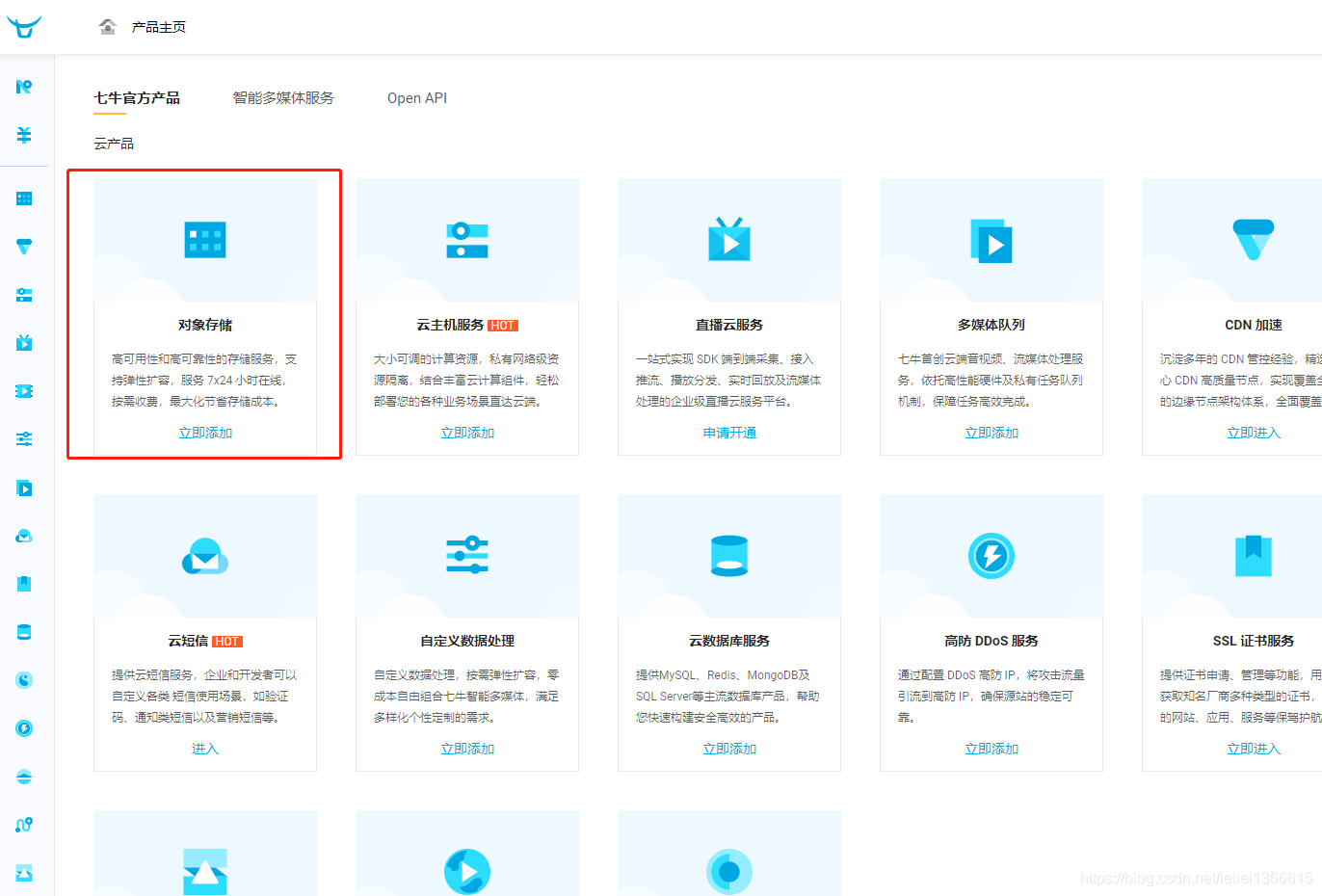Click 立即添加 under 高防 DDoS 服务
This screenshot has width=1322, height=896.
click(991, 749)
